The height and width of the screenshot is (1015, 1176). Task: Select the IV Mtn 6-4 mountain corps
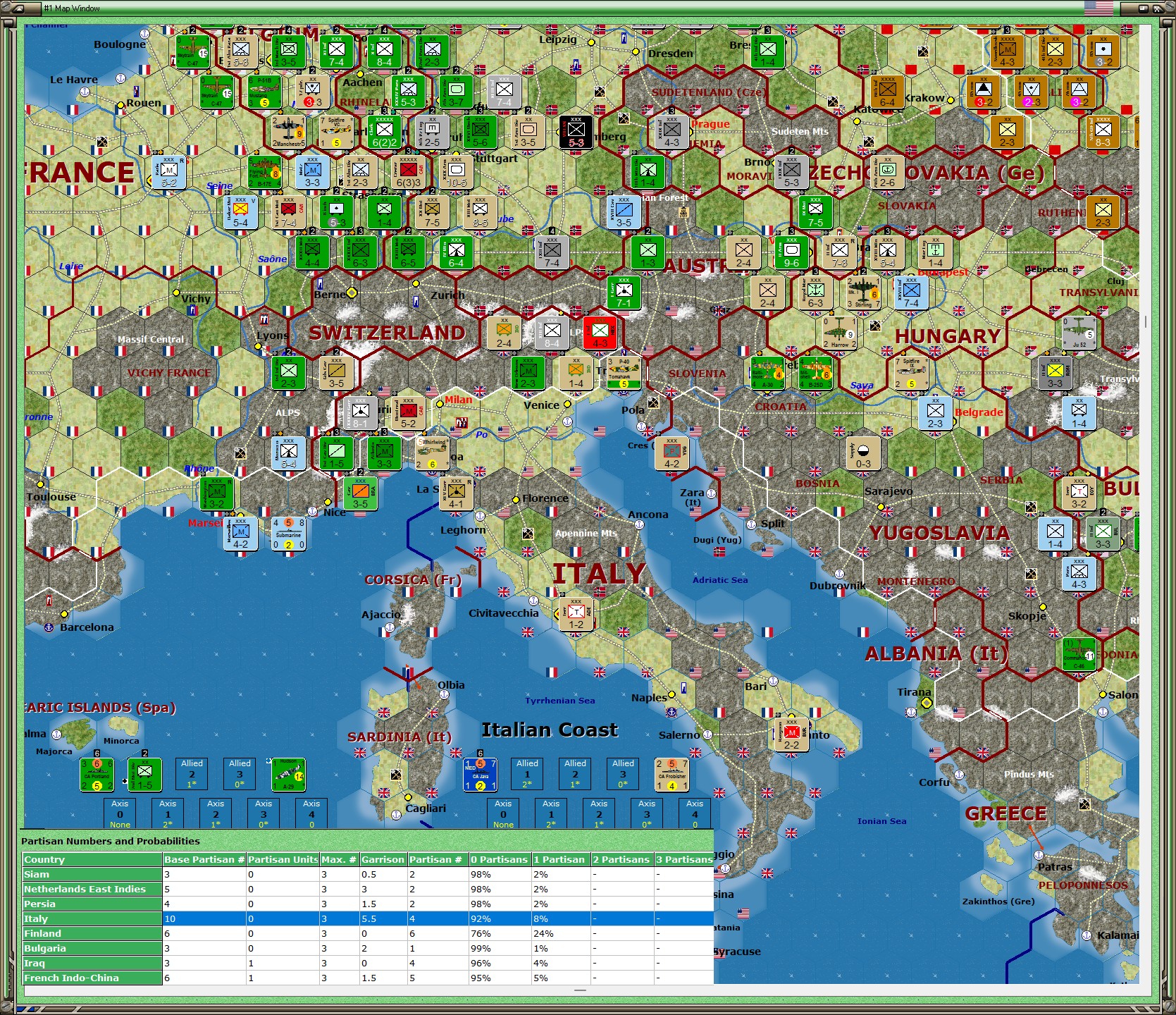coord(456,252)
